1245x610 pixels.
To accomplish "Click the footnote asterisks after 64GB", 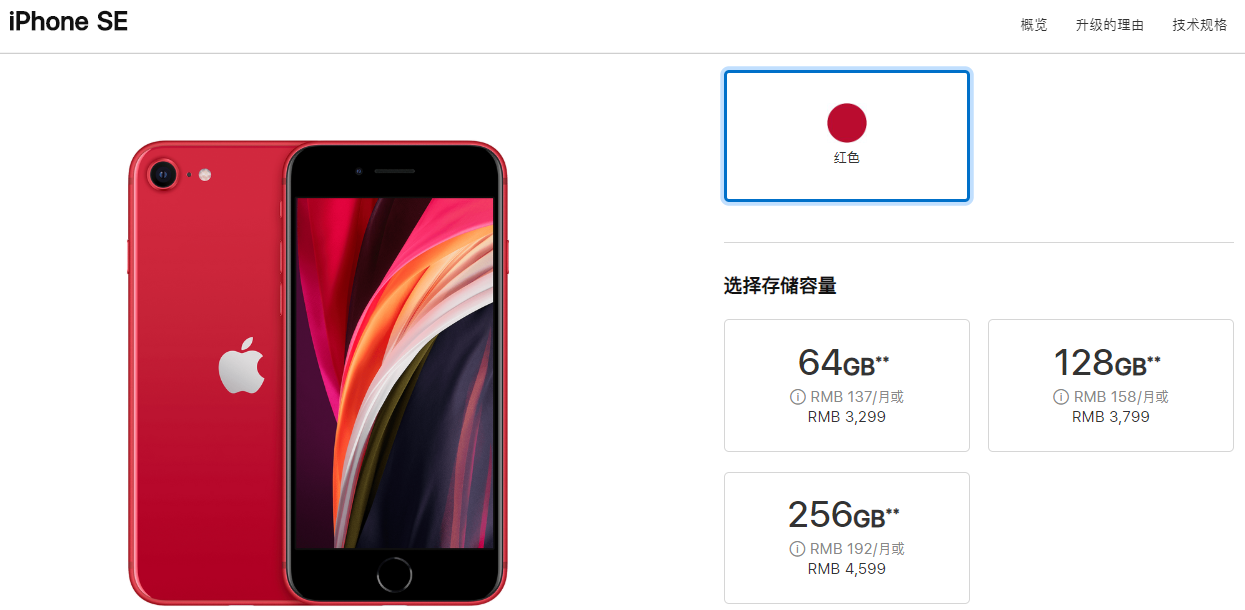I will click(883, 360).
